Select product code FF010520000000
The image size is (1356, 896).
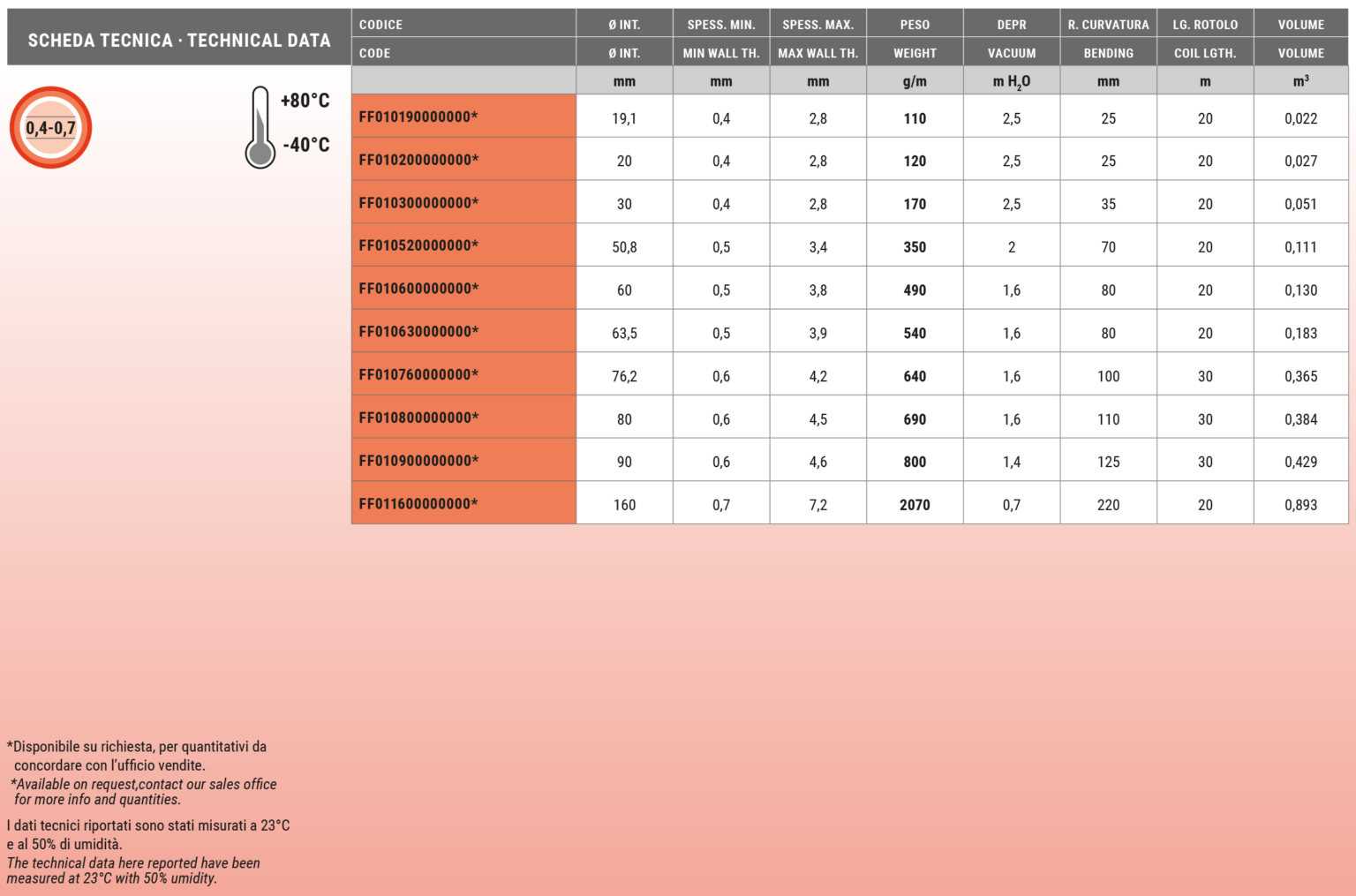(x=418, y=245)
